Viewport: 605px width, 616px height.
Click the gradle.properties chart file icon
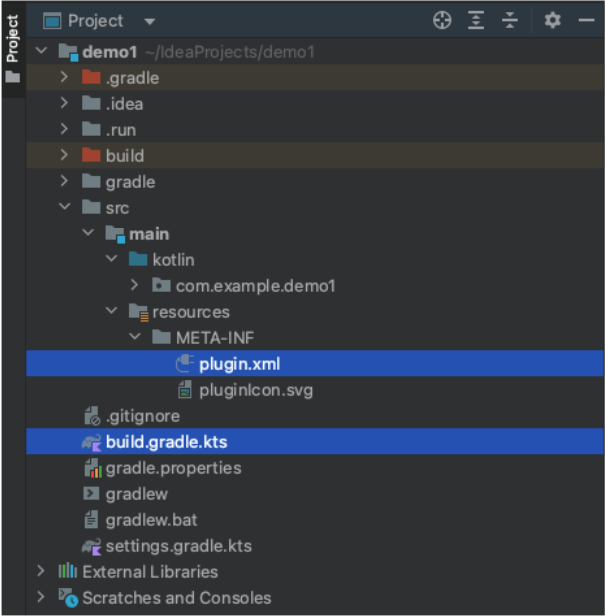point(93,468)
